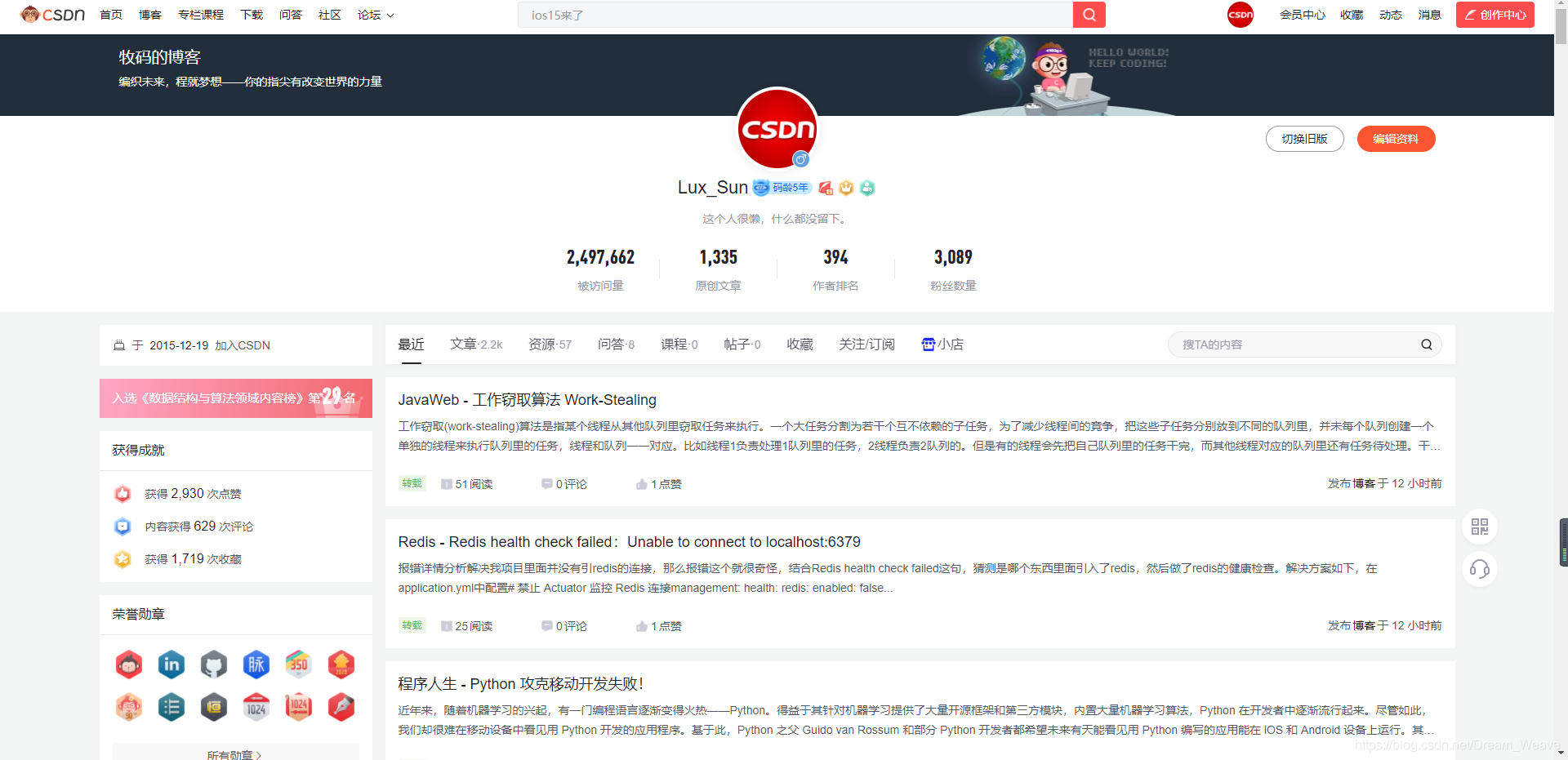This screenshot has width=1568, height=760.
Task: Open the 小店 shop tab
Action: (x=942, y=344)
